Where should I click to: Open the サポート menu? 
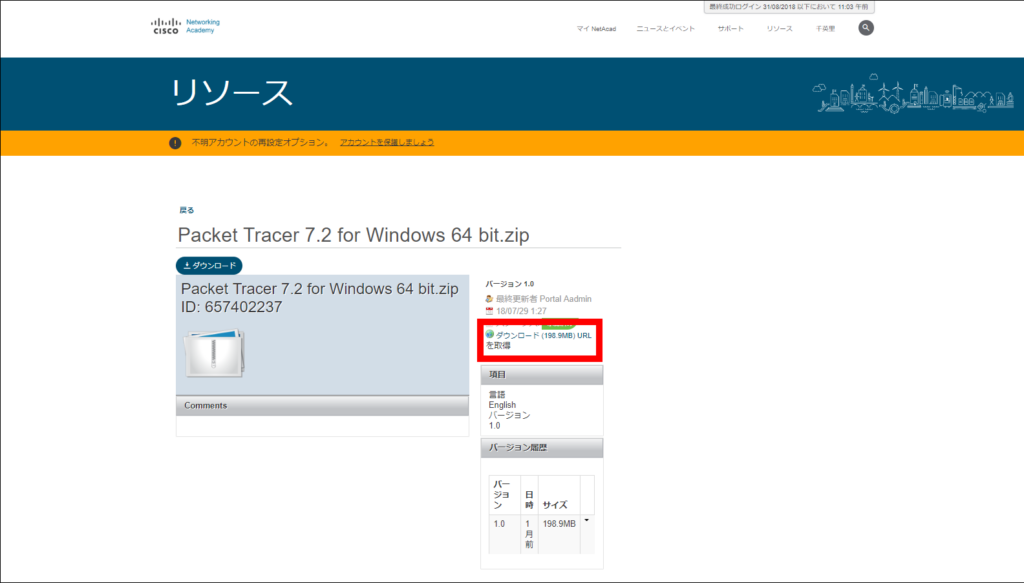click(730, 29)
